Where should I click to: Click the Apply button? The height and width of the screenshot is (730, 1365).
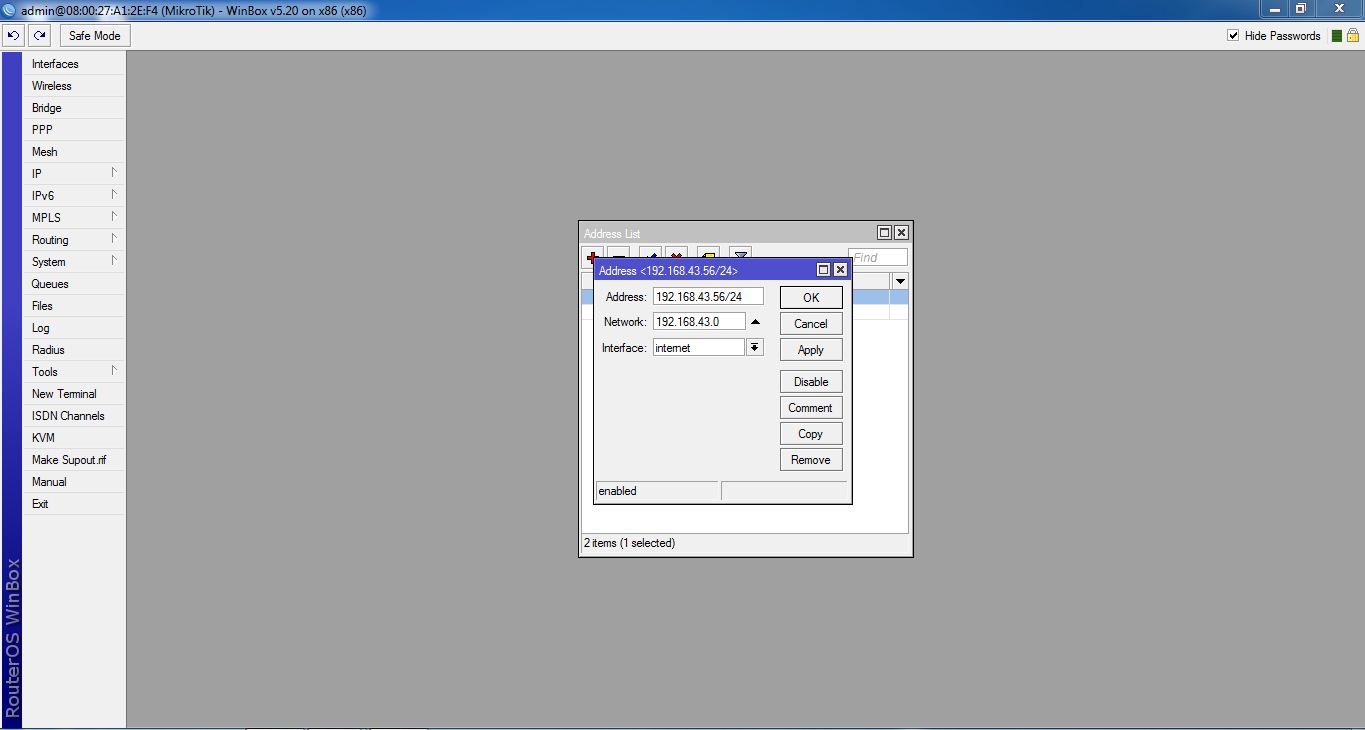click(x=811, y=350)
